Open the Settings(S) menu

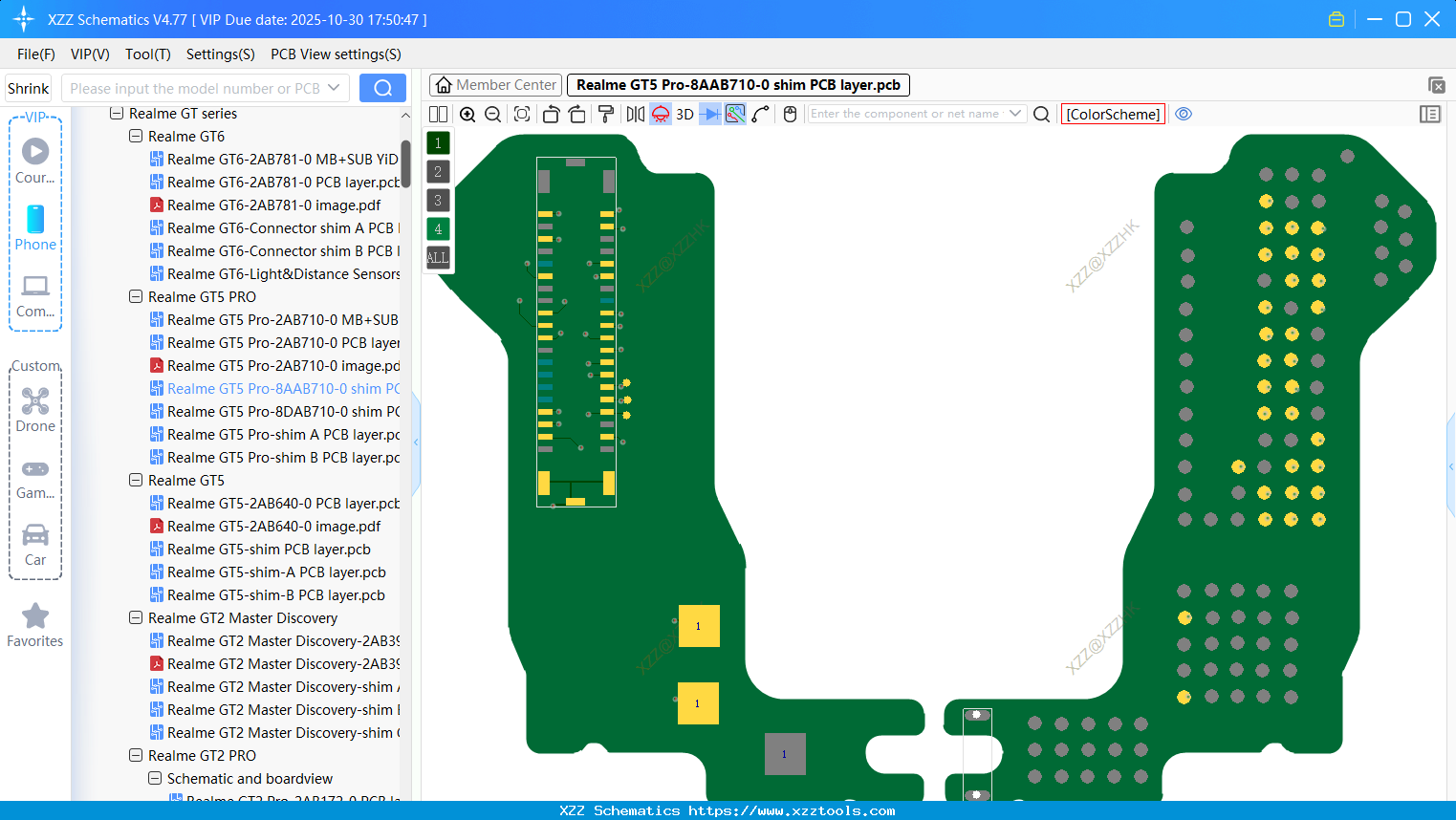pyautogui.click(x=220, y=54)
